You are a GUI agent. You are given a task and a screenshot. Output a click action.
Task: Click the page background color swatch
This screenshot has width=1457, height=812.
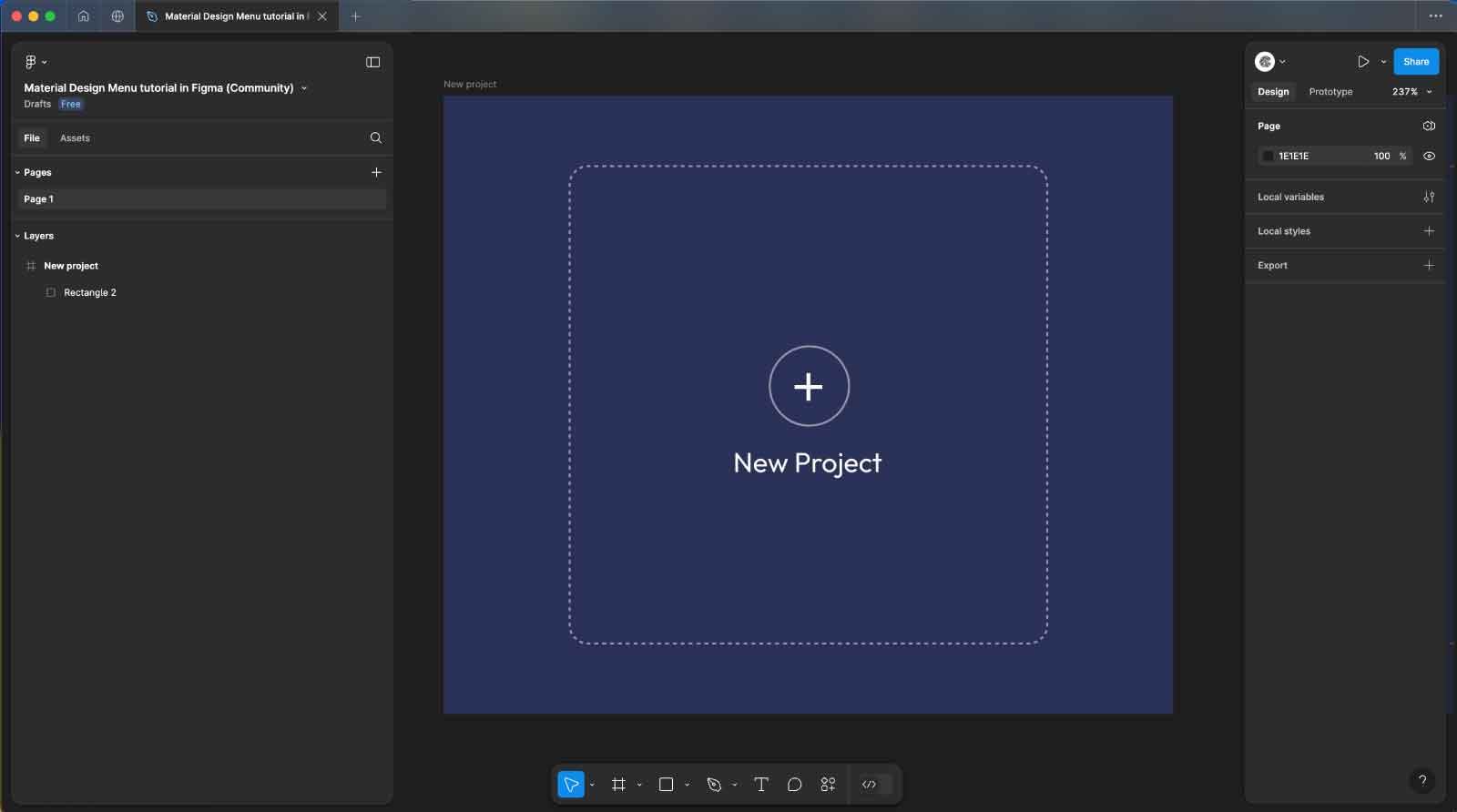1268,156
